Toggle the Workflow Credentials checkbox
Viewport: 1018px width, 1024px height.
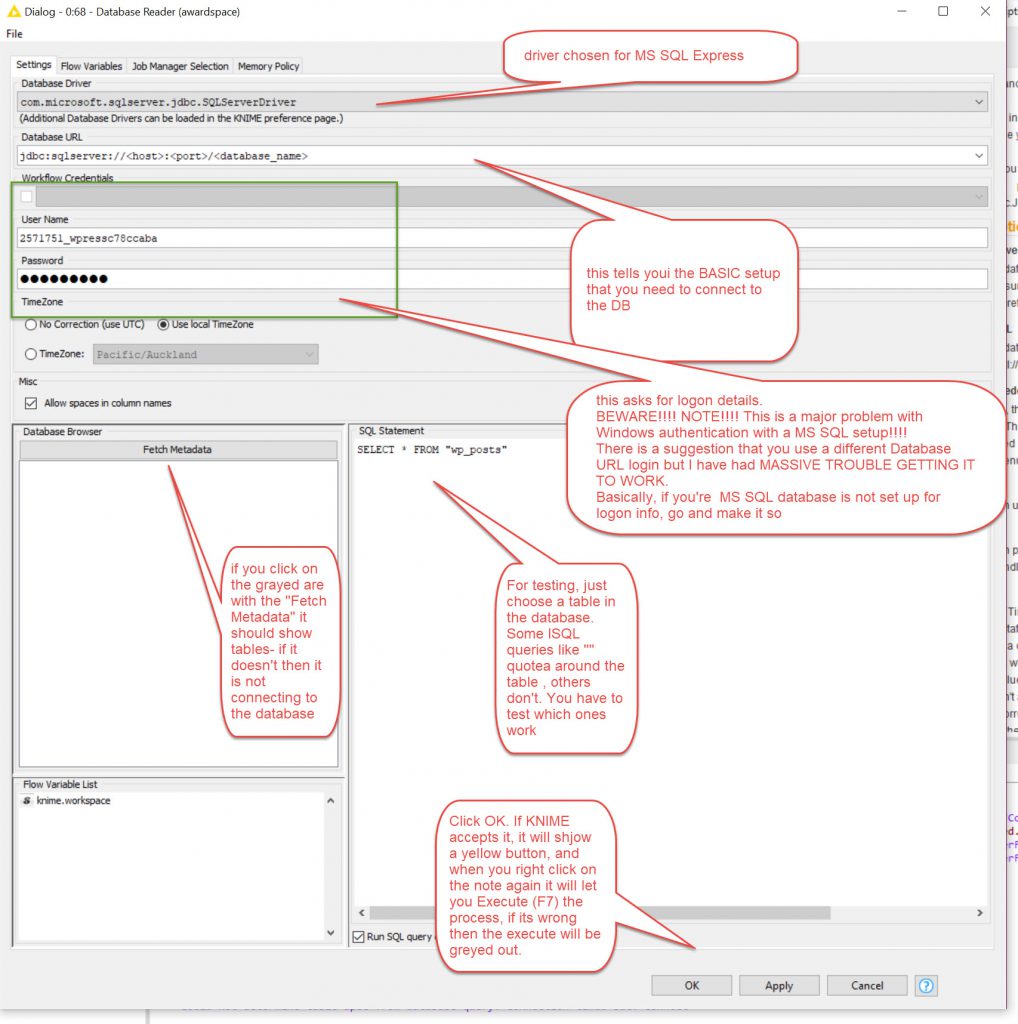pyautogui.click(x=27, y=197)
